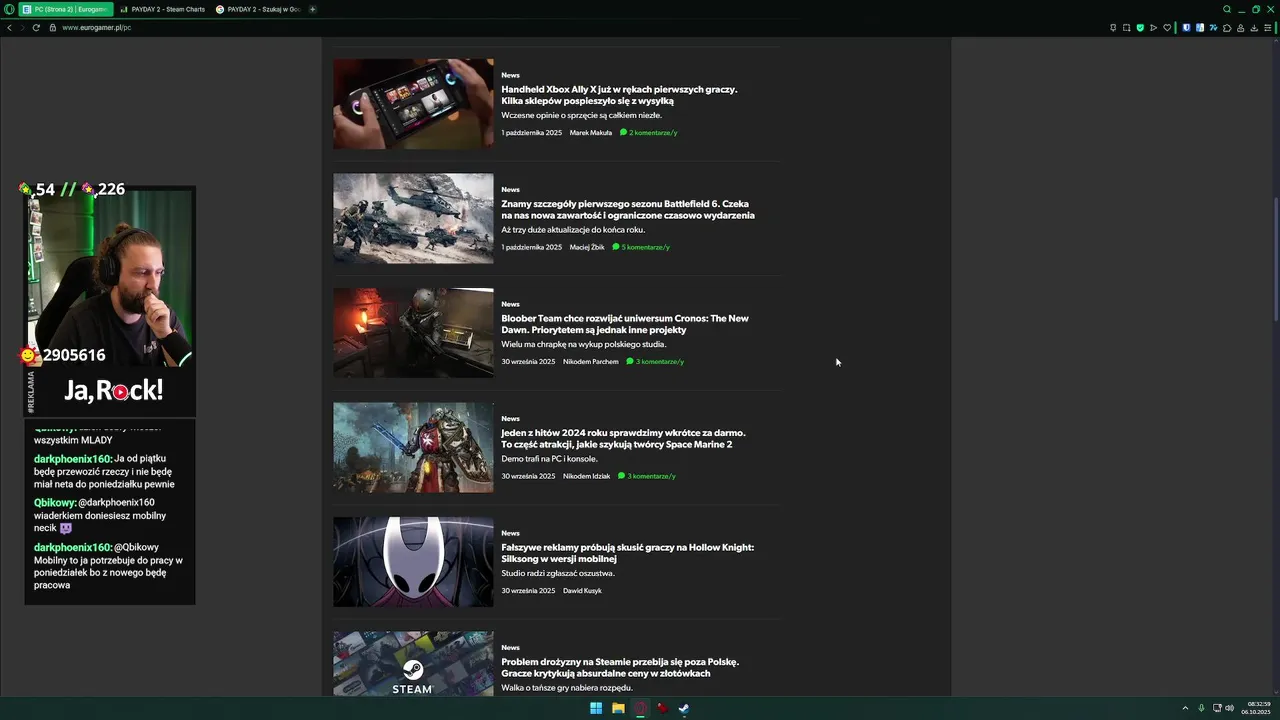
Task: Switch to PAYDAY 2 - Steam Charts tab
Action: pyautogui.click(x=162, y=9)
